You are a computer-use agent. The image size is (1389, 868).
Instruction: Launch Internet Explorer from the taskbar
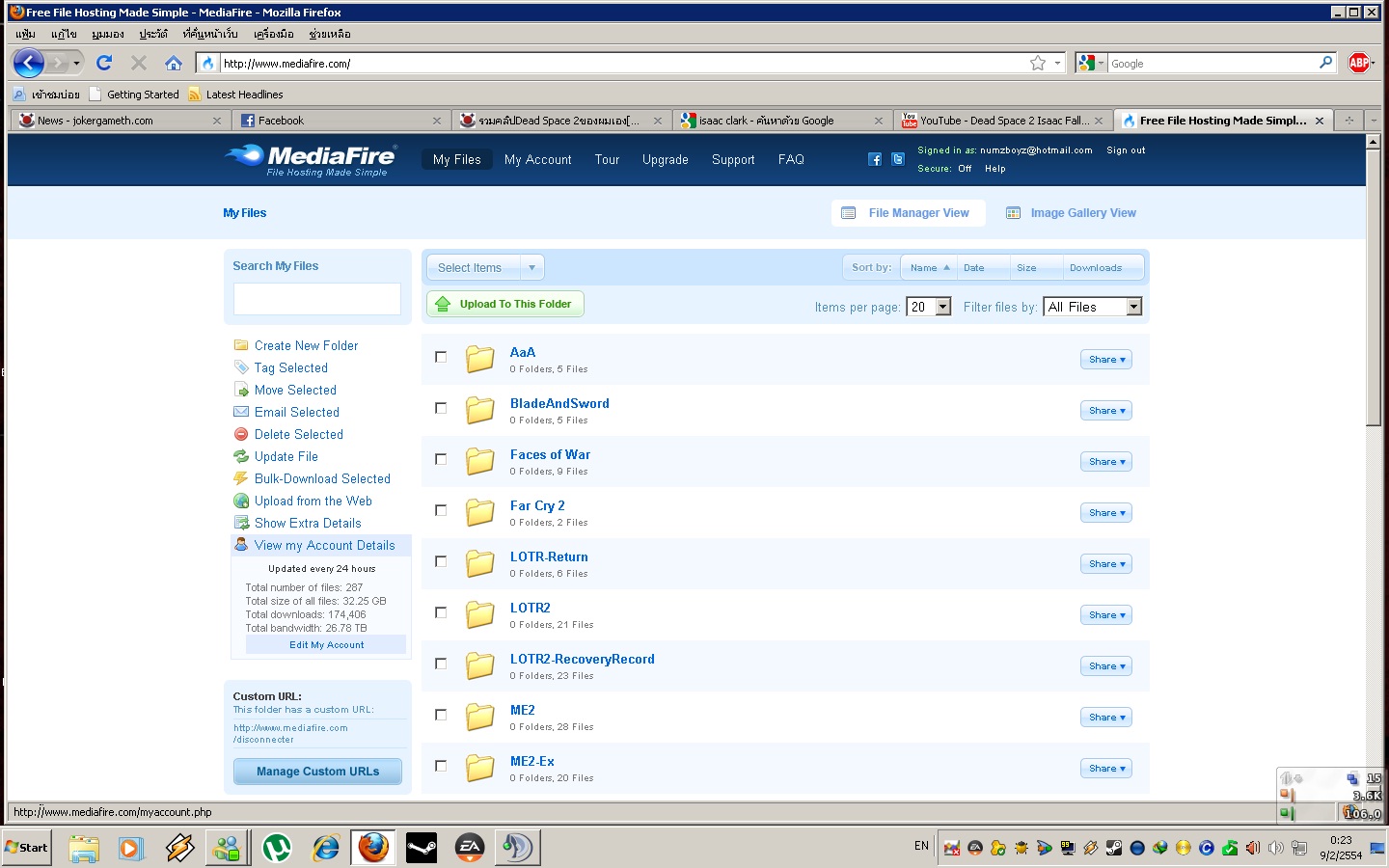(325, 848)
